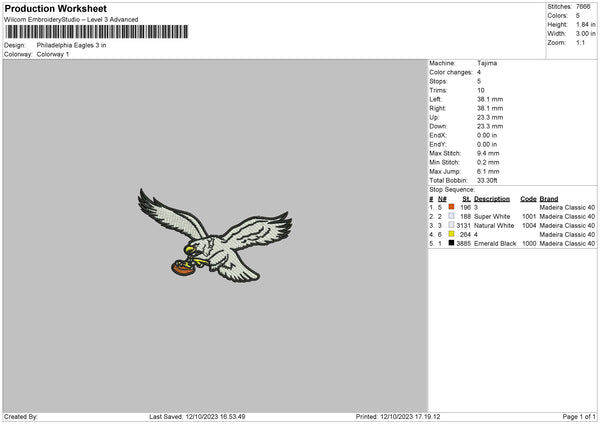Click the orange color swatch in stop 1
This screenshot has width=600, height=424.
pyautogui.click(x=452, y=207)
